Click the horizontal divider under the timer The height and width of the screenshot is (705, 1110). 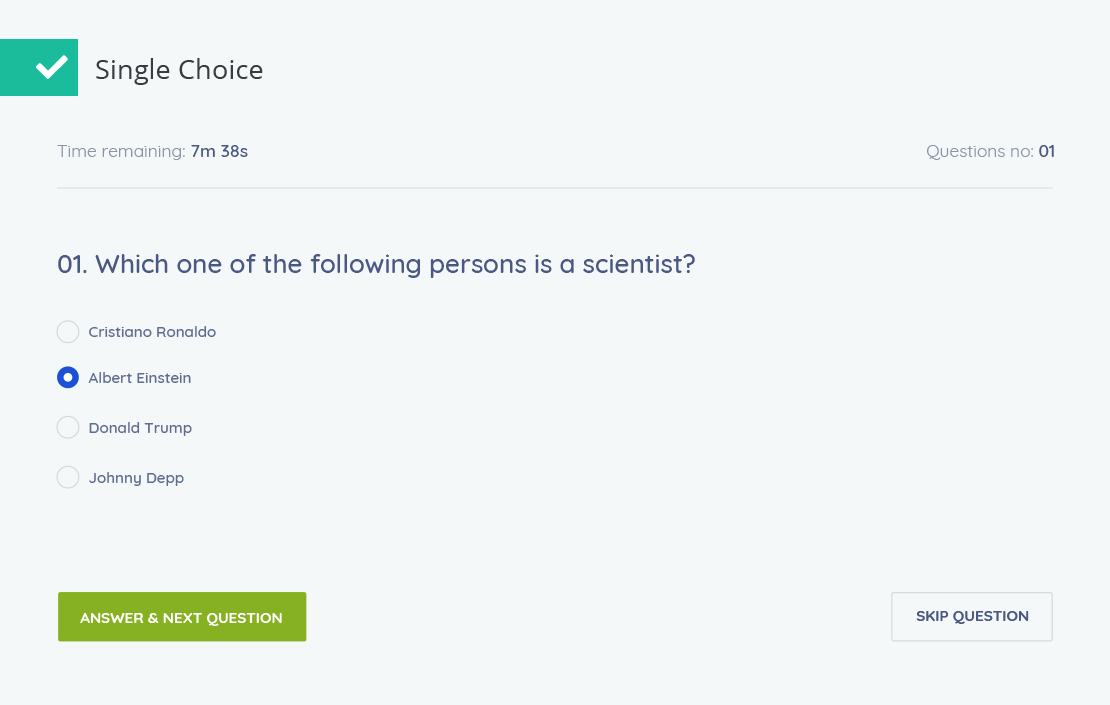pos(555,188)
